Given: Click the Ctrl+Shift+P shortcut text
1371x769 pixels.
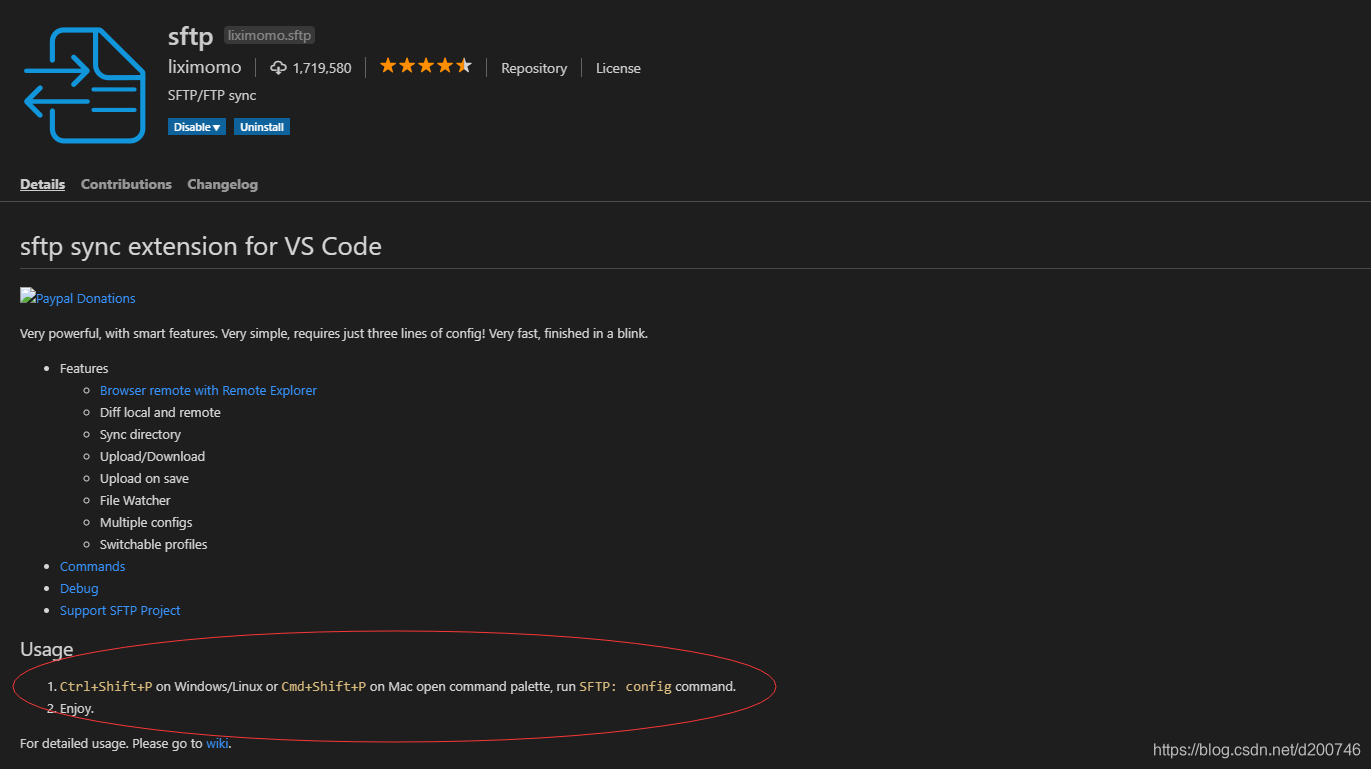Looking at the screenshot, I should (x=106, y=686).
